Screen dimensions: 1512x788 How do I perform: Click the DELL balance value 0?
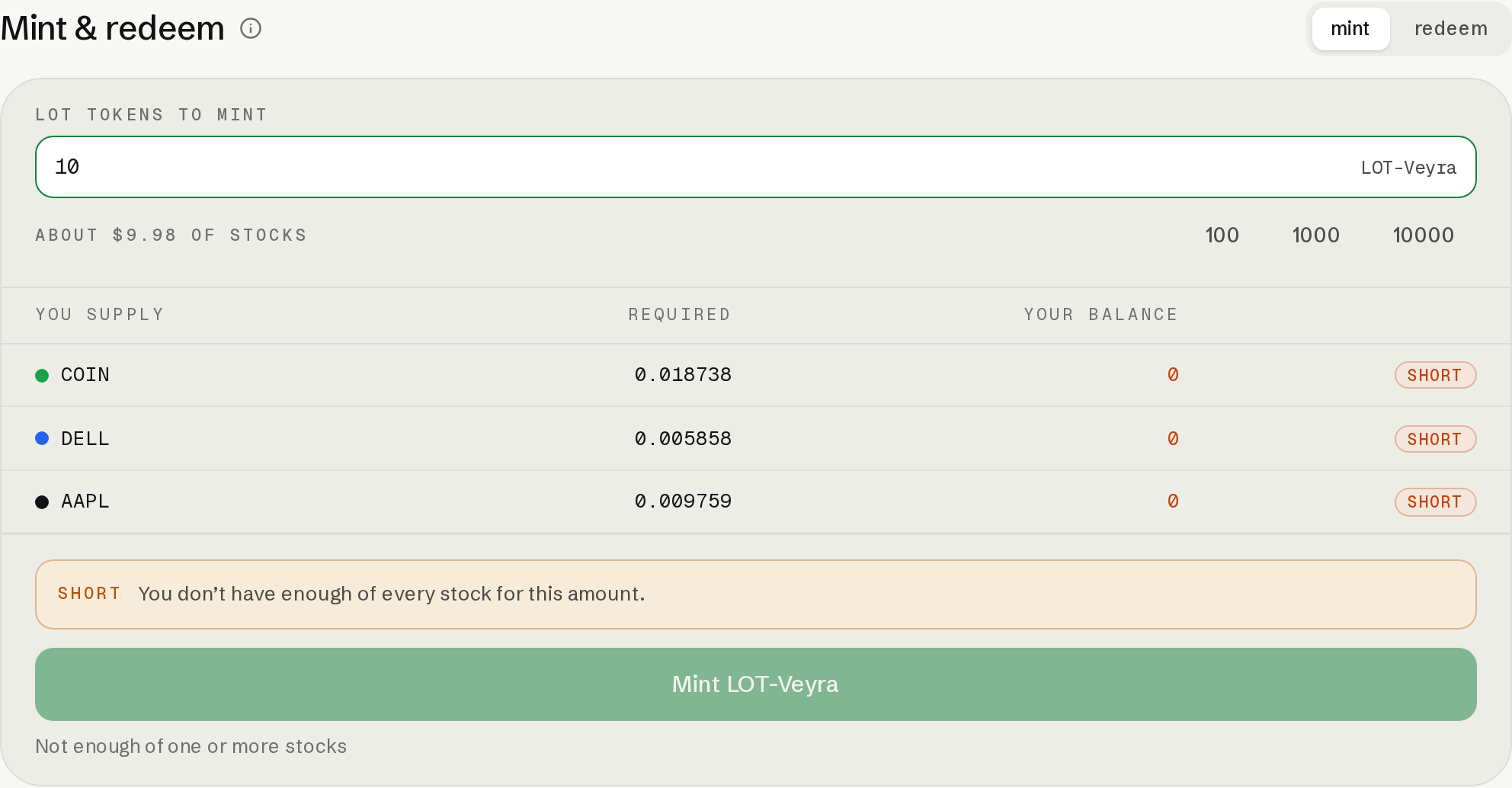[1173, 439]
